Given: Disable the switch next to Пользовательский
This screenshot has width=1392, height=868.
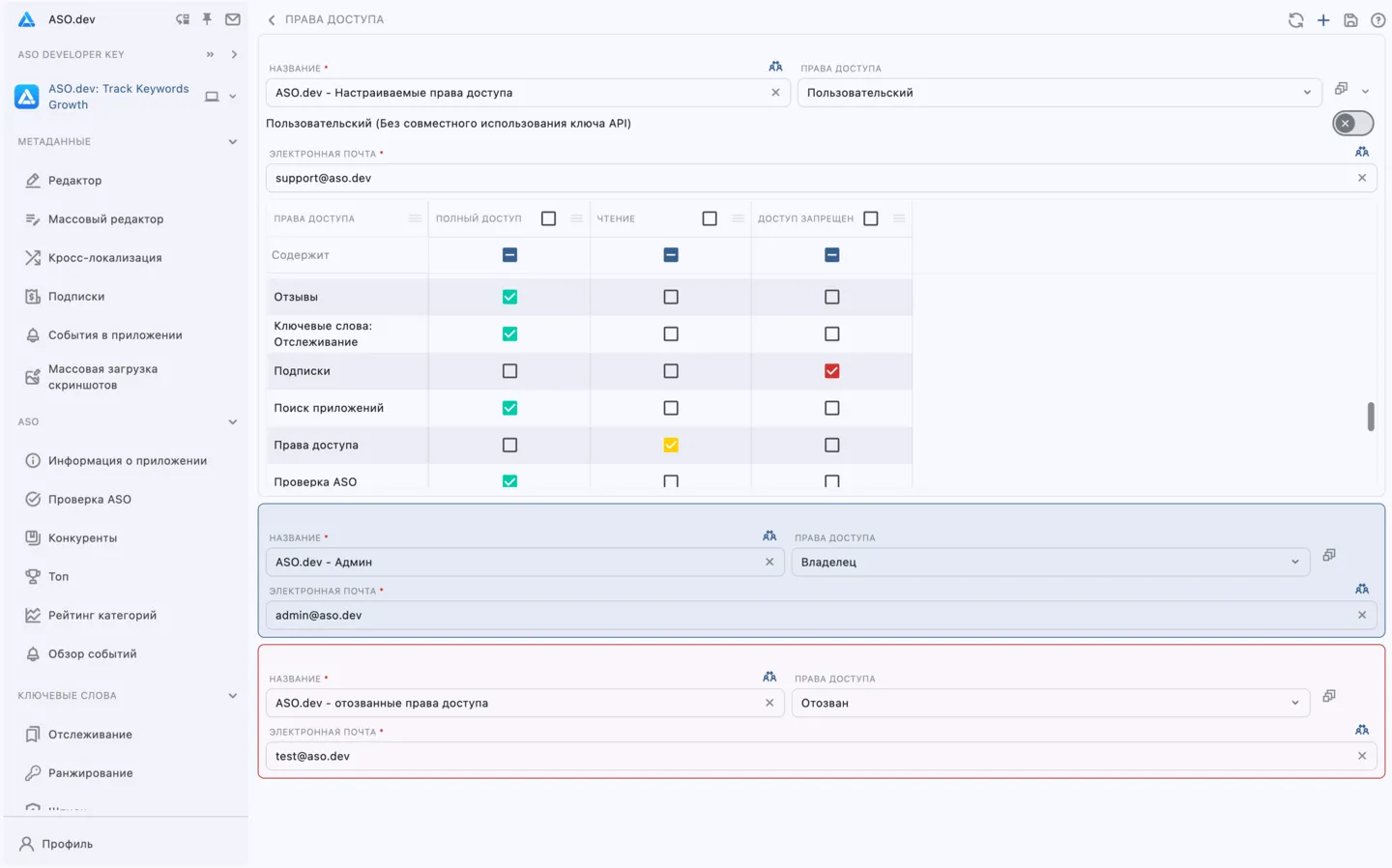Looking at the screenshot, I should pyautogui.click(x=1351, y=123).
